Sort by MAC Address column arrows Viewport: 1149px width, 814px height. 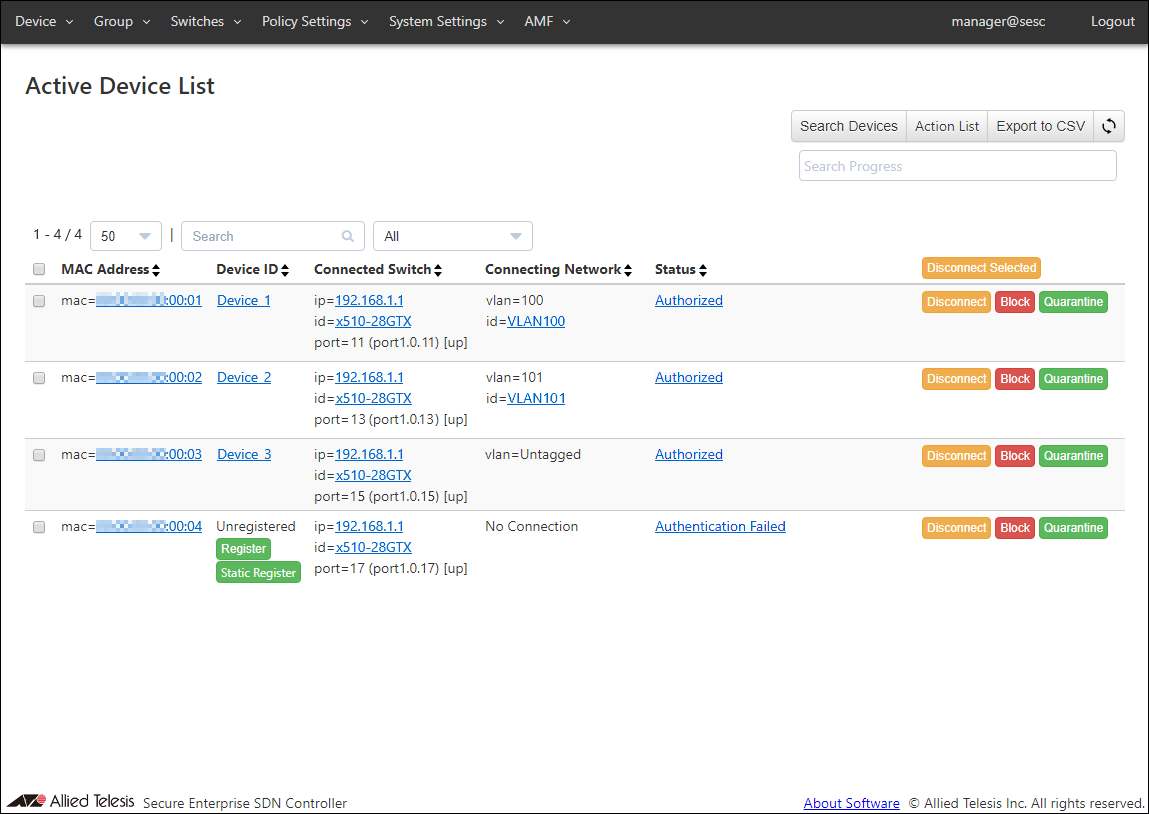click(x=156, y=270)
